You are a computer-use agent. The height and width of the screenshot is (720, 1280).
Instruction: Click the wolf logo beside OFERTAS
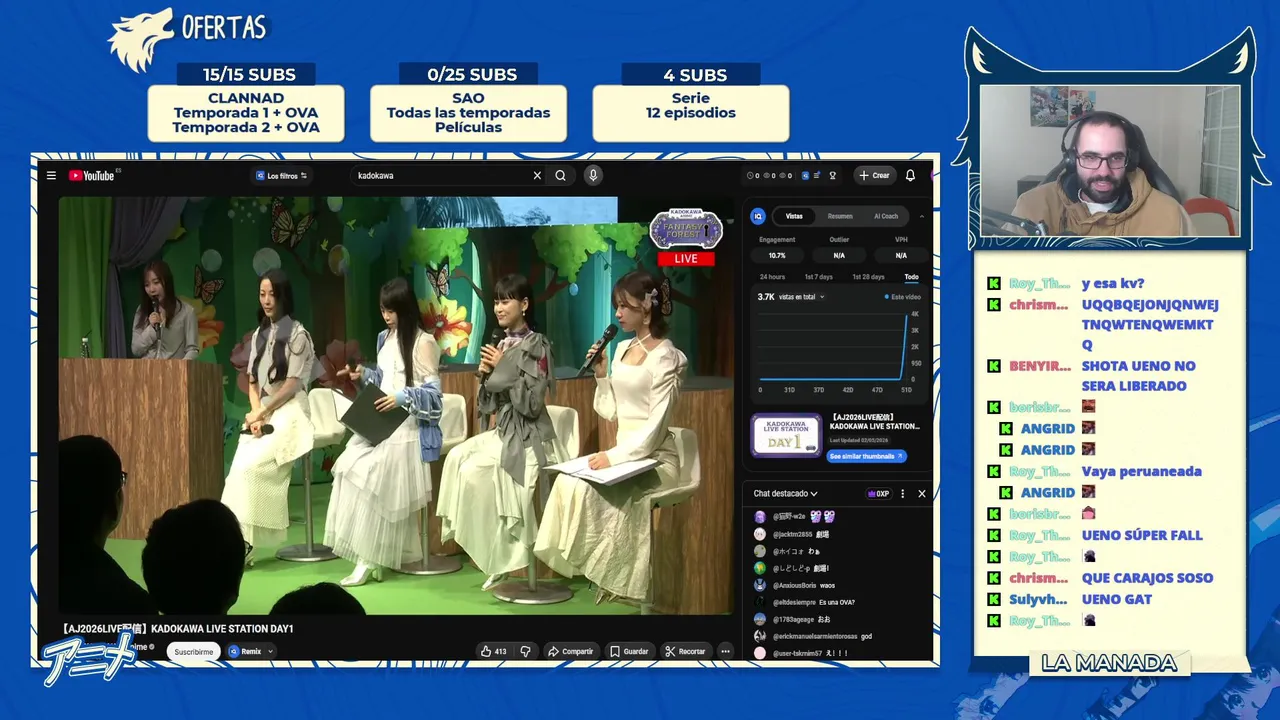(142, 41)
